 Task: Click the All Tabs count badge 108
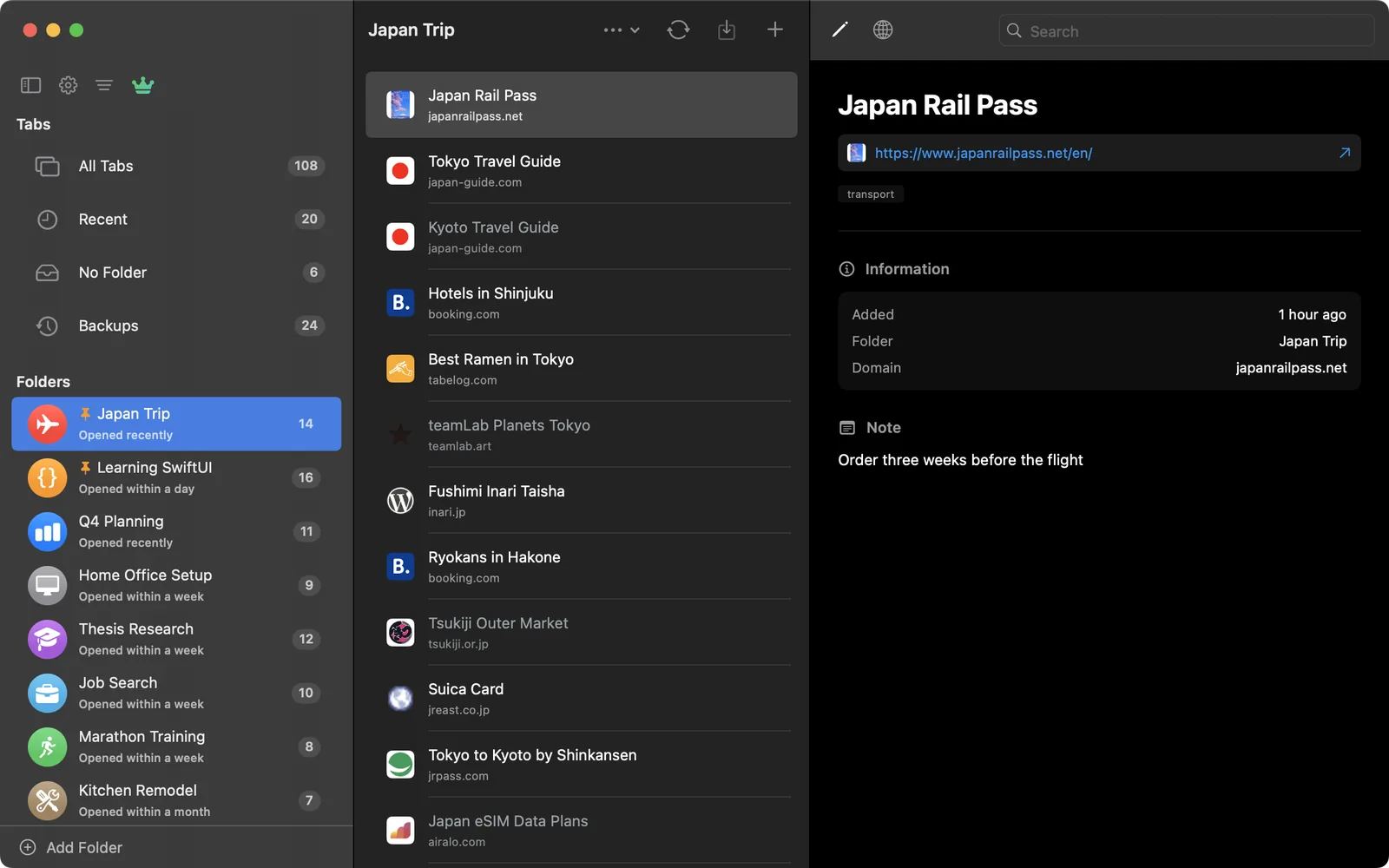306,166
